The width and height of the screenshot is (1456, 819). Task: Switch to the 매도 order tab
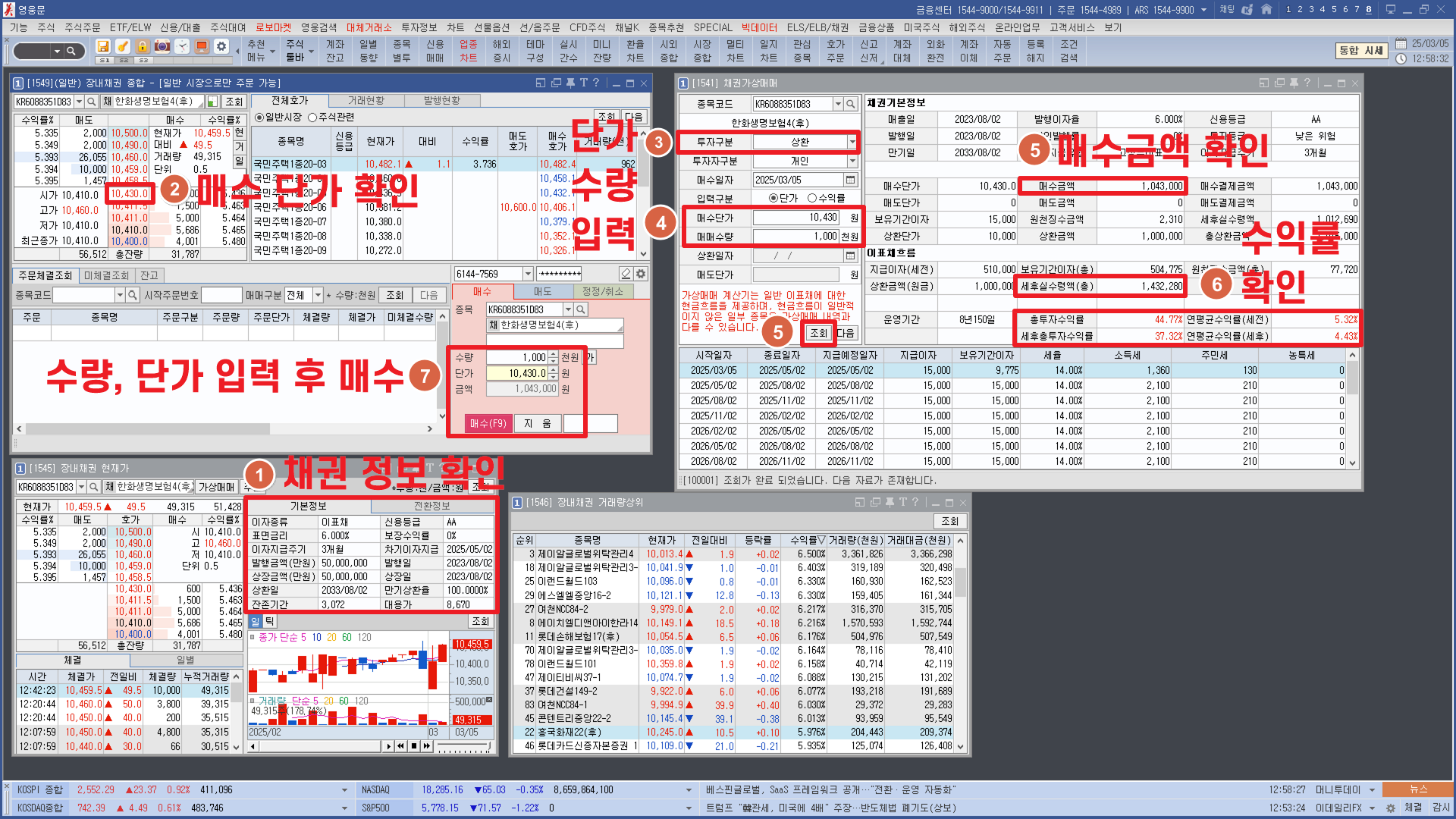tap(543, 291)
